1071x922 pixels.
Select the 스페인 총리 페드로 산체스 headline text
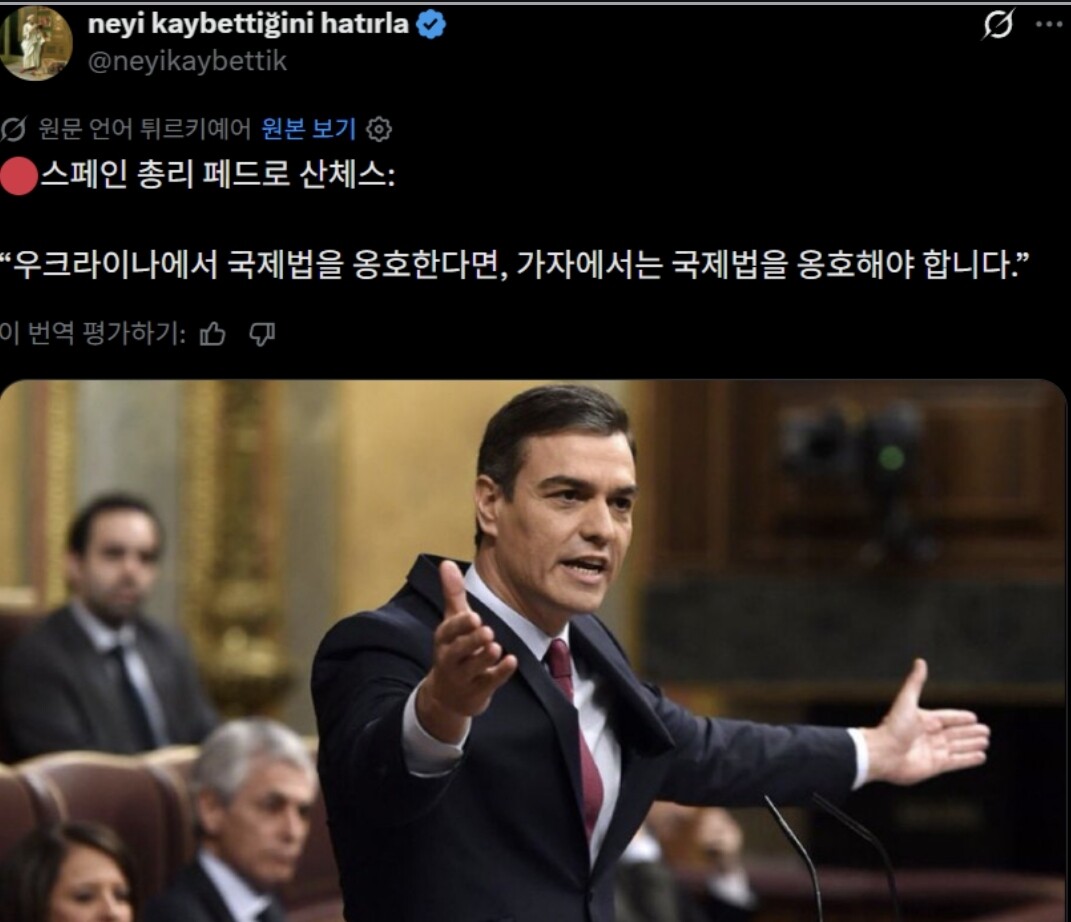[x=217, y=176]
